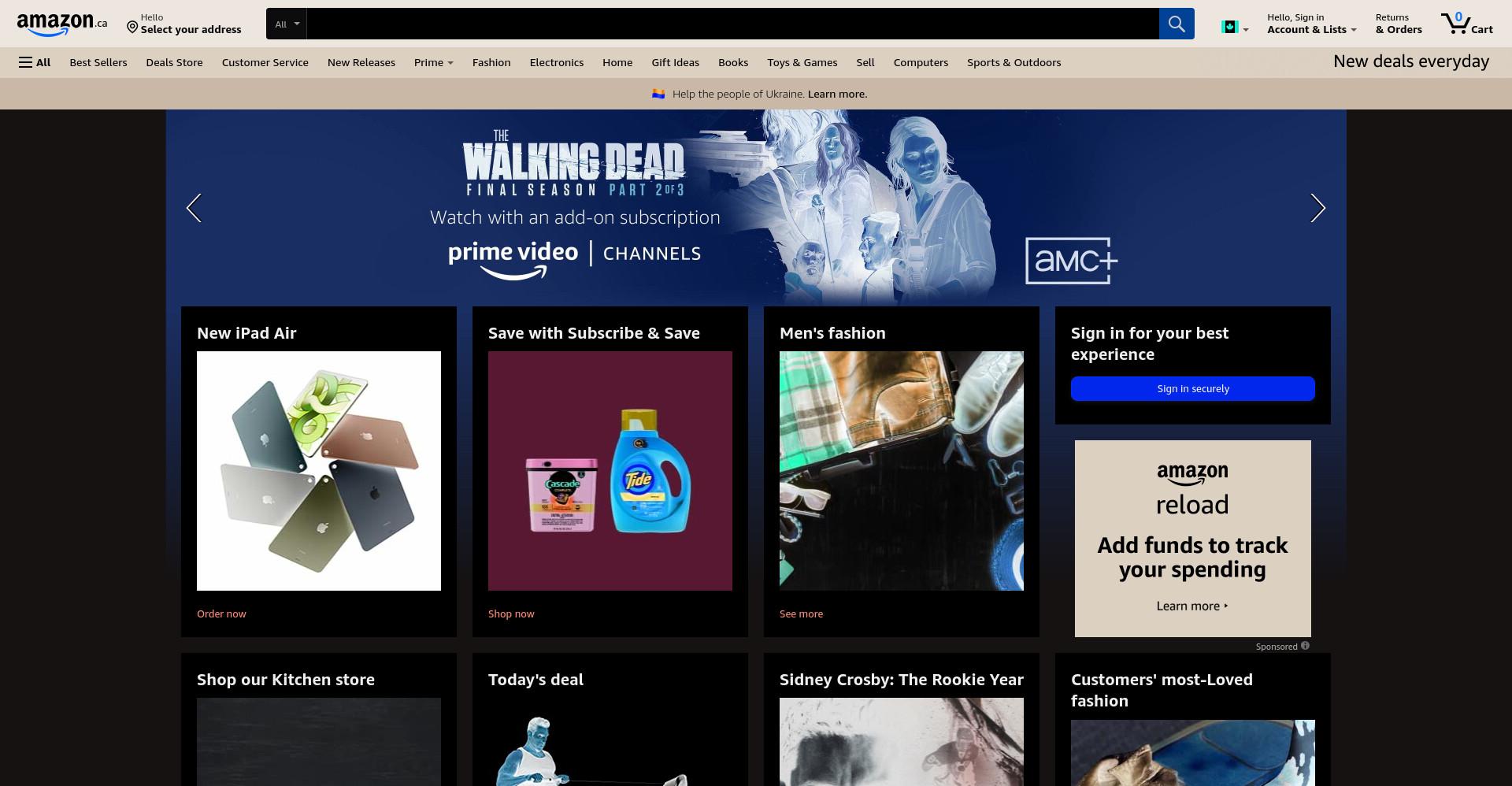Image resolution: width=1512 pixels, height=786 pixels.
Task: Click the Sell link
Action: click(x=865, y=62)
